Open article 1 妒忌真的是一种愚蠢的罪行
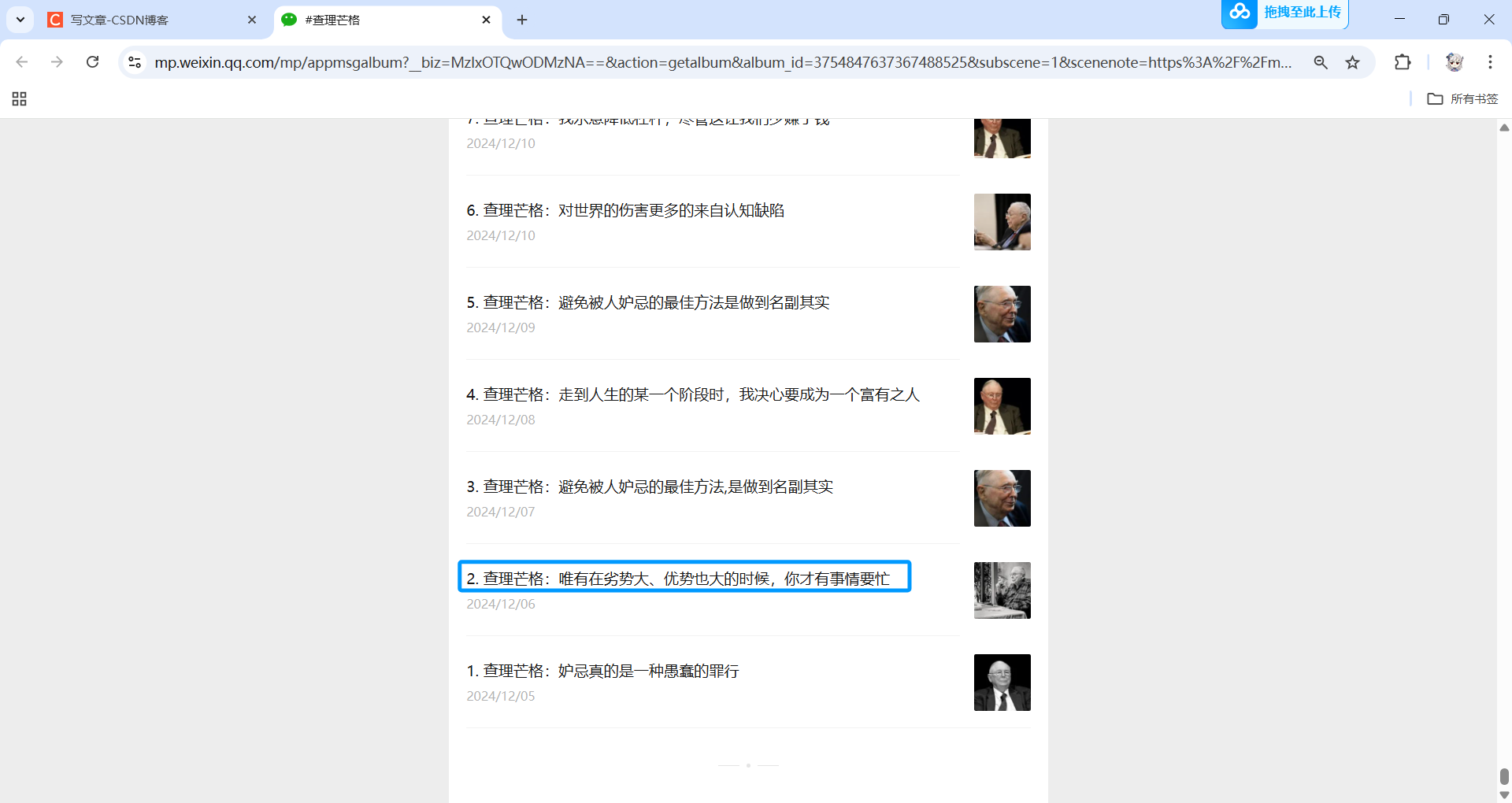Screen dimensions: 1512x803 (602, 671)
